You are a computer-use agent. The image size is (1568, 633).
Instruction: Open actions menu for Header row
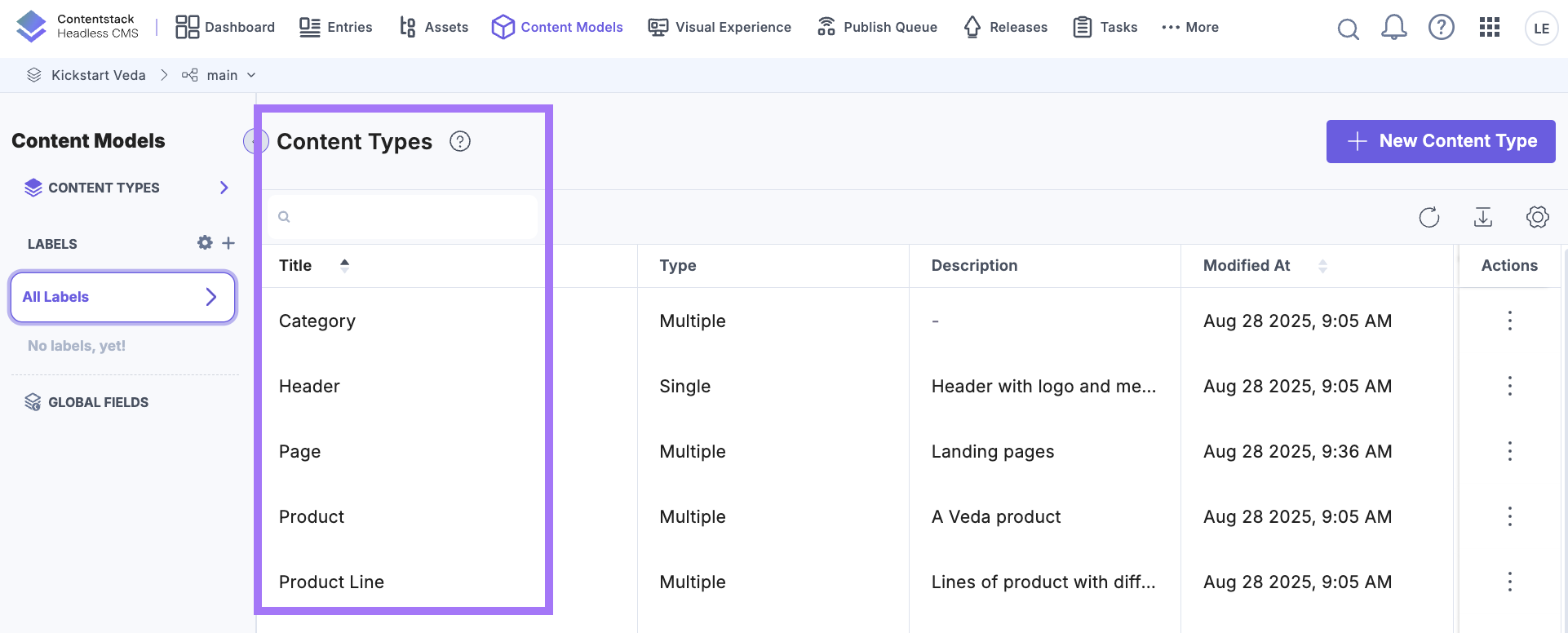tap(1510, 386)
